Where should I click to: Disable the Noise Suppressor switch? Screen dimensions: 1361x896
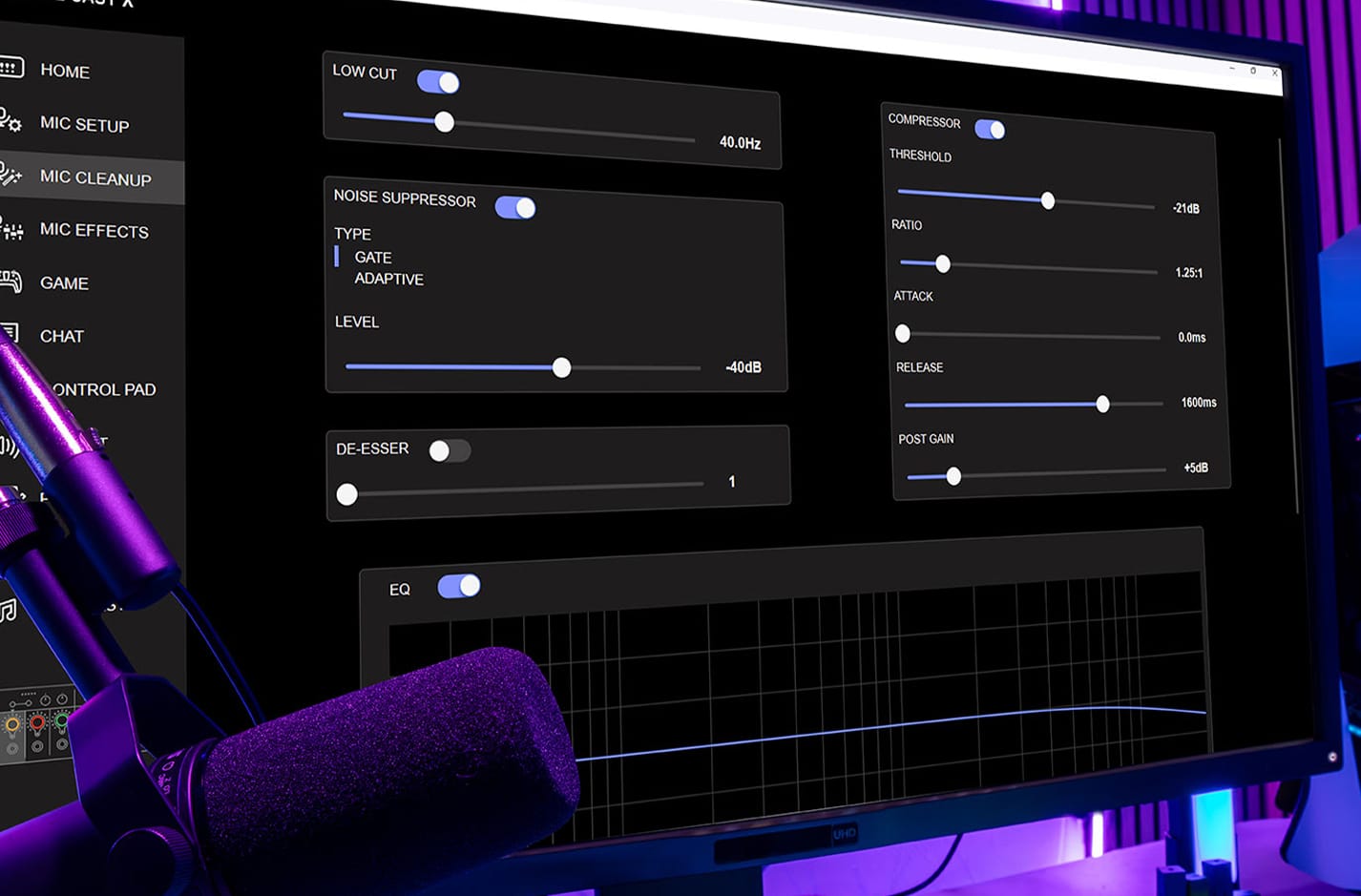tap(515, 207)
